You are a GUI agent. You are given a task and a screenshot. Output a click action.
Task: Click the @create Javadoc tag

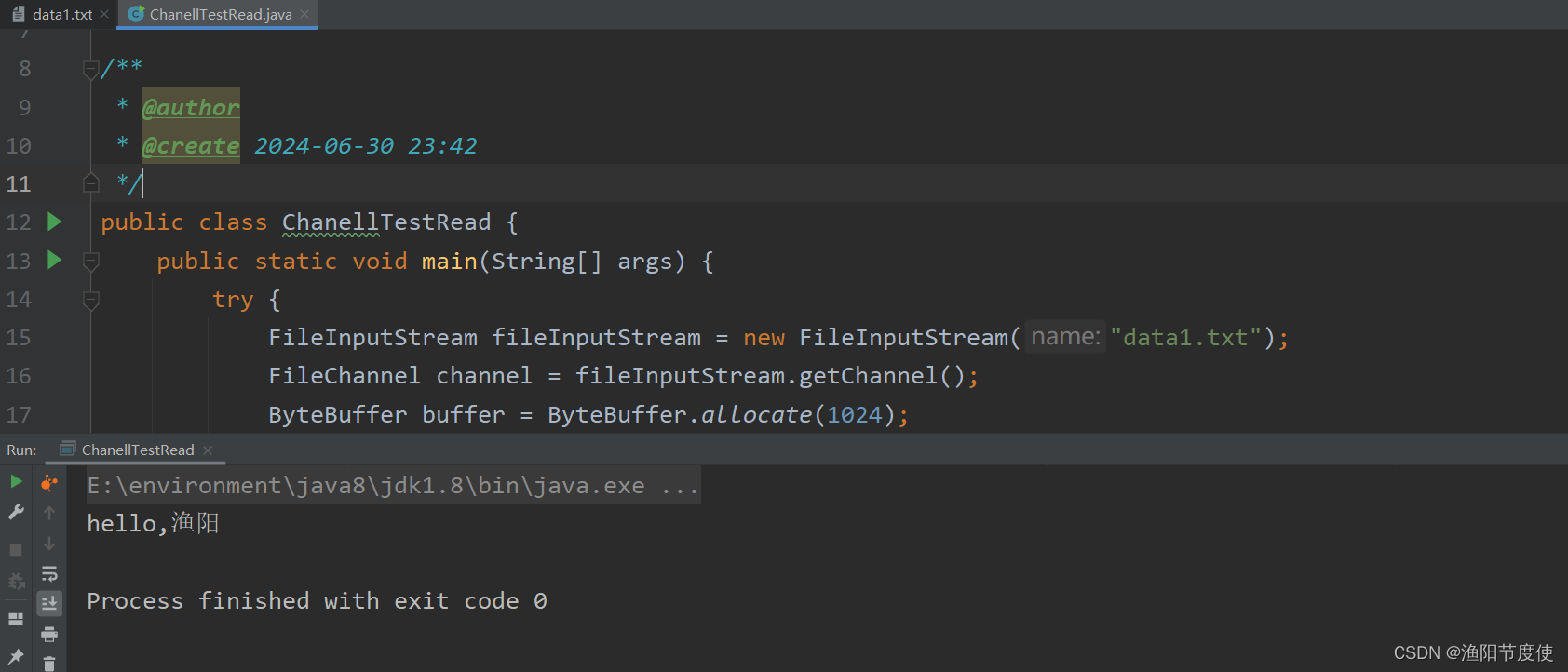click(191, 145)
